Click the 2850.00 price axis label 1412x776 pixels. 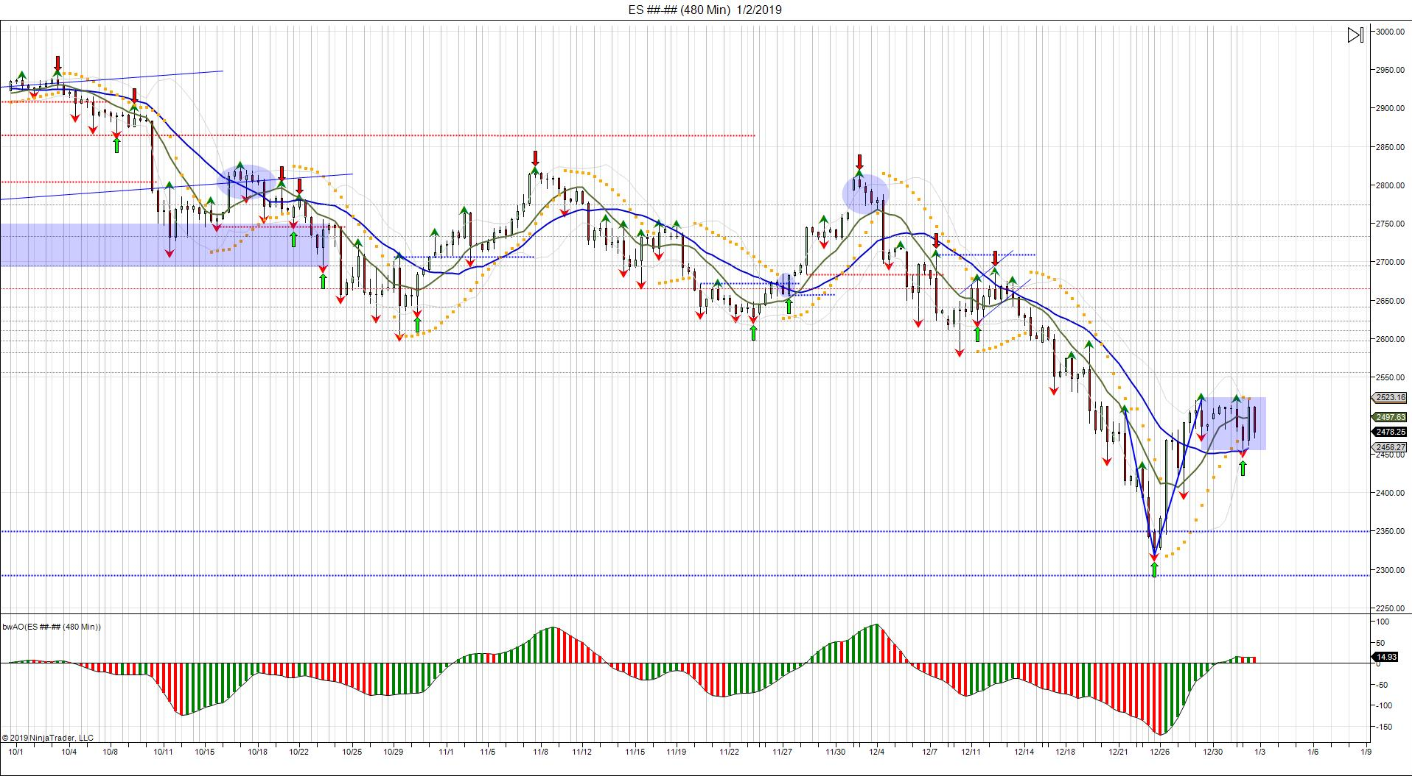[1392, 147]
